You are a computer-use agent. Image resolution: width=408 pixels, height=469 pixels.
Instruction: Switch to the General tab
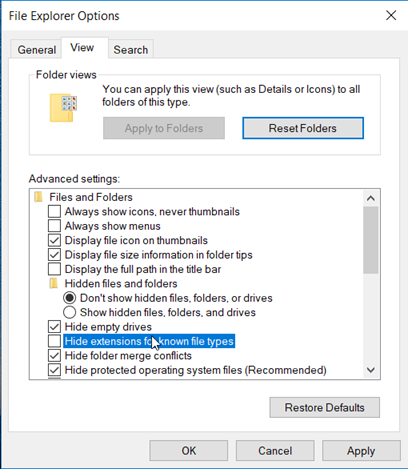(36, 50)
